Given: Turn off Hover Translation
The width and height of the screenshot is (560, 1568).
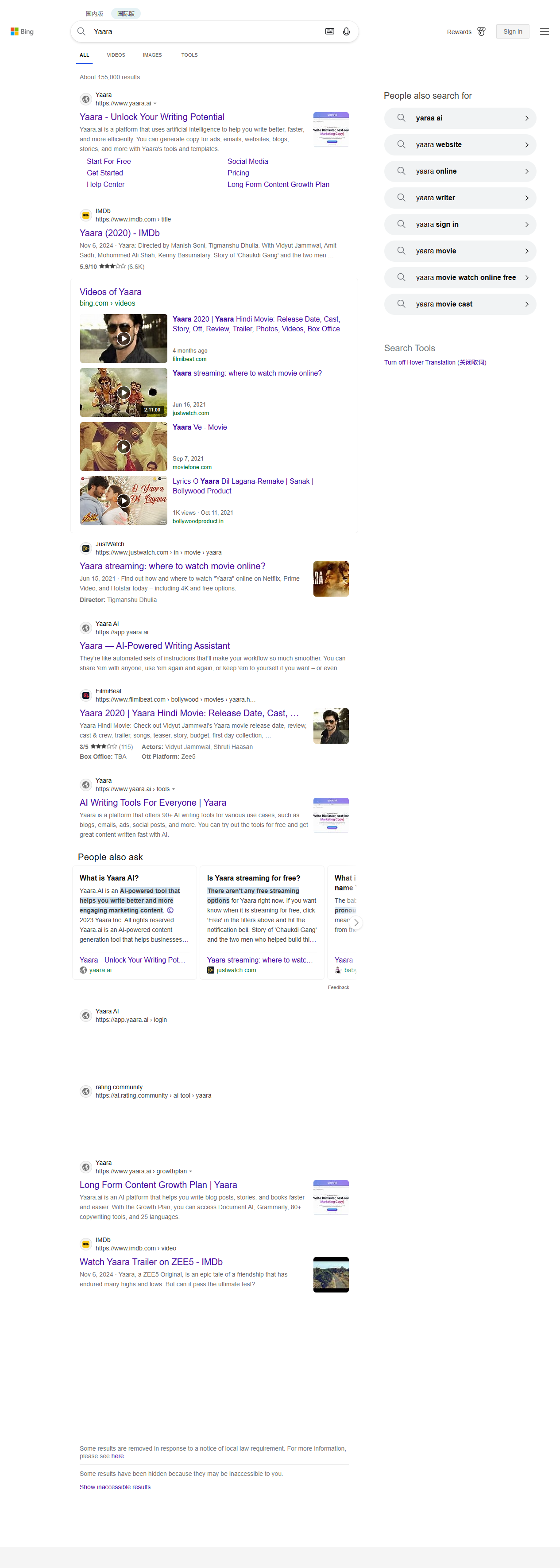Looking at the screenshot, I should [435, 362].
